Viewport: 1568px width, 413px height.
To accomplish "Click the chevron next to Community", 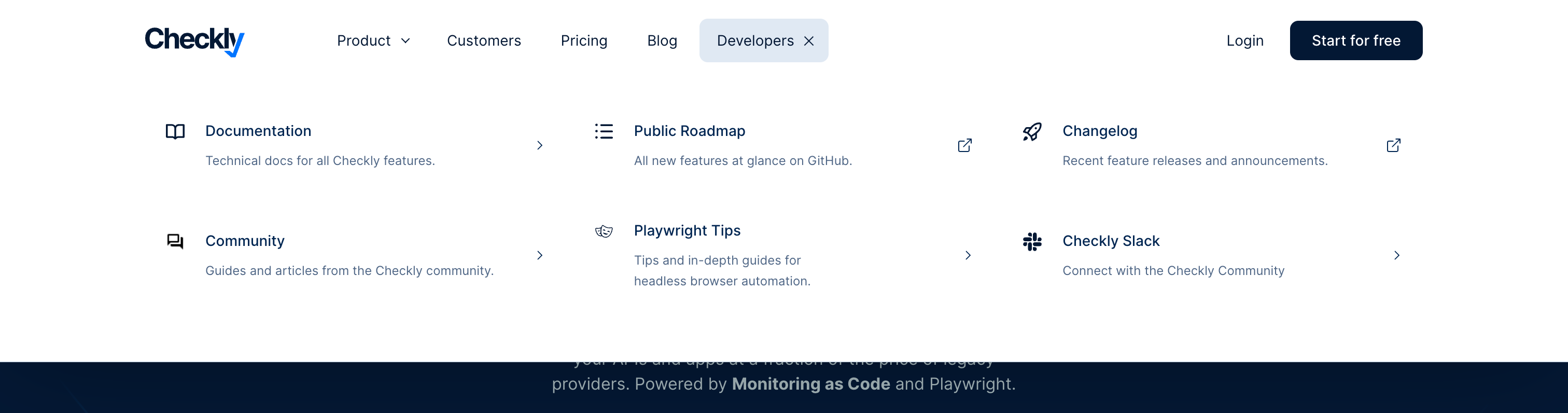I will 539,255.
